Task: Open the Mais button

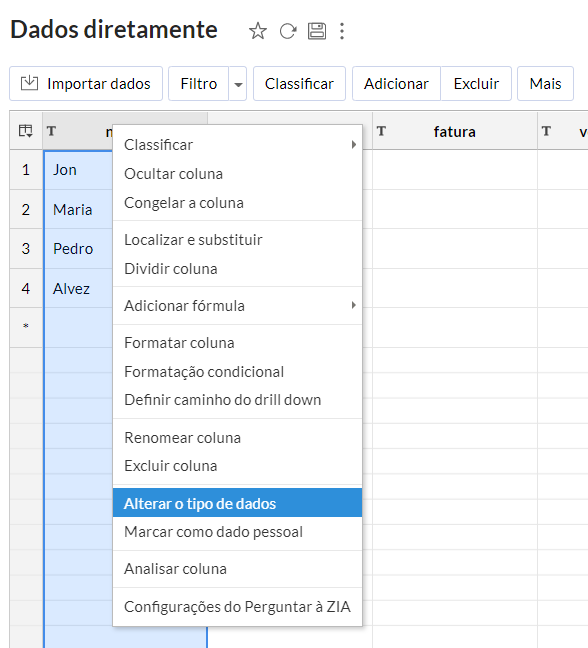Action: [x=545, y=84]
